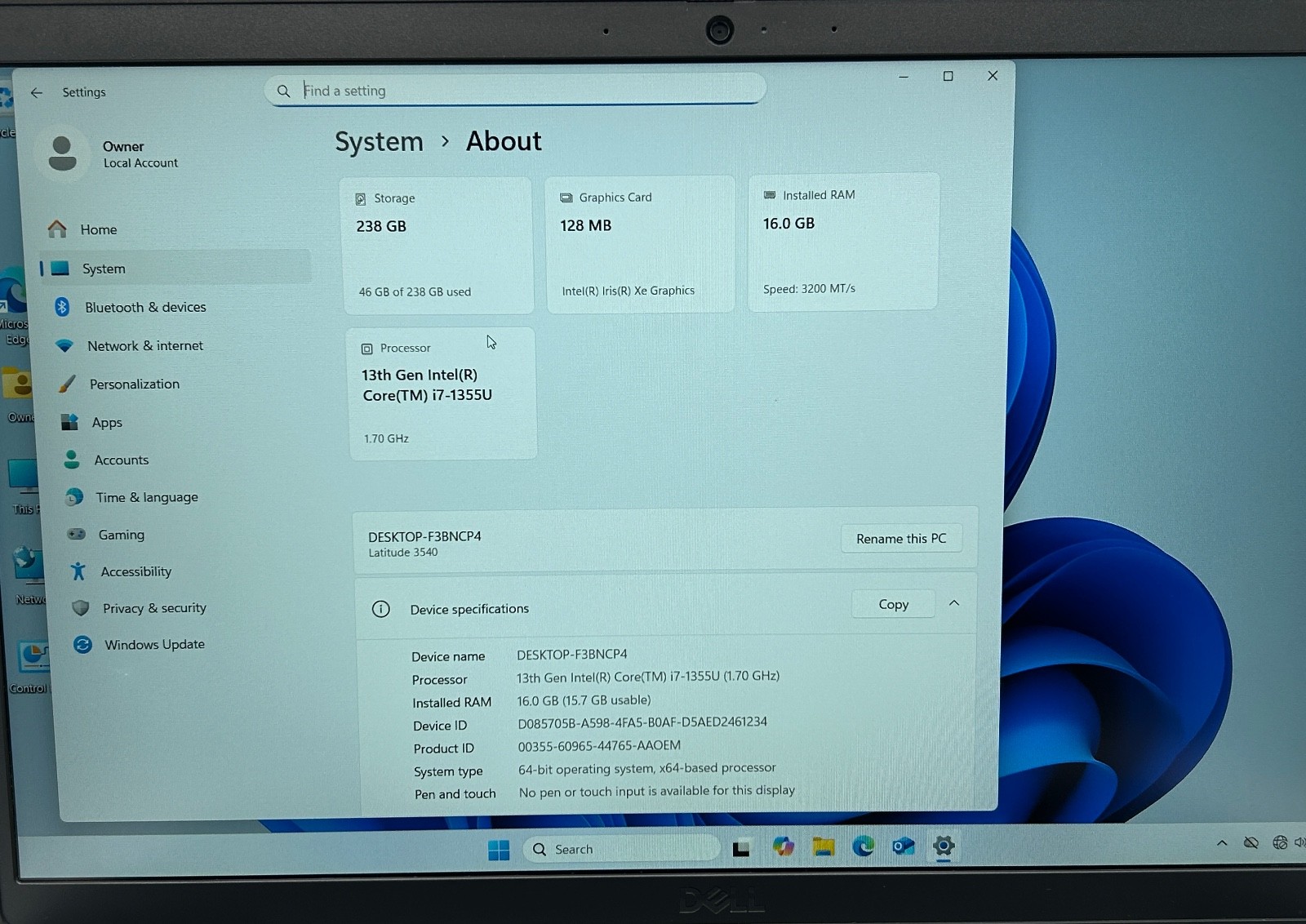Screen dimensions: 1306x924
Task: Copy the device specifications
Action: click(x=893, y=604)
